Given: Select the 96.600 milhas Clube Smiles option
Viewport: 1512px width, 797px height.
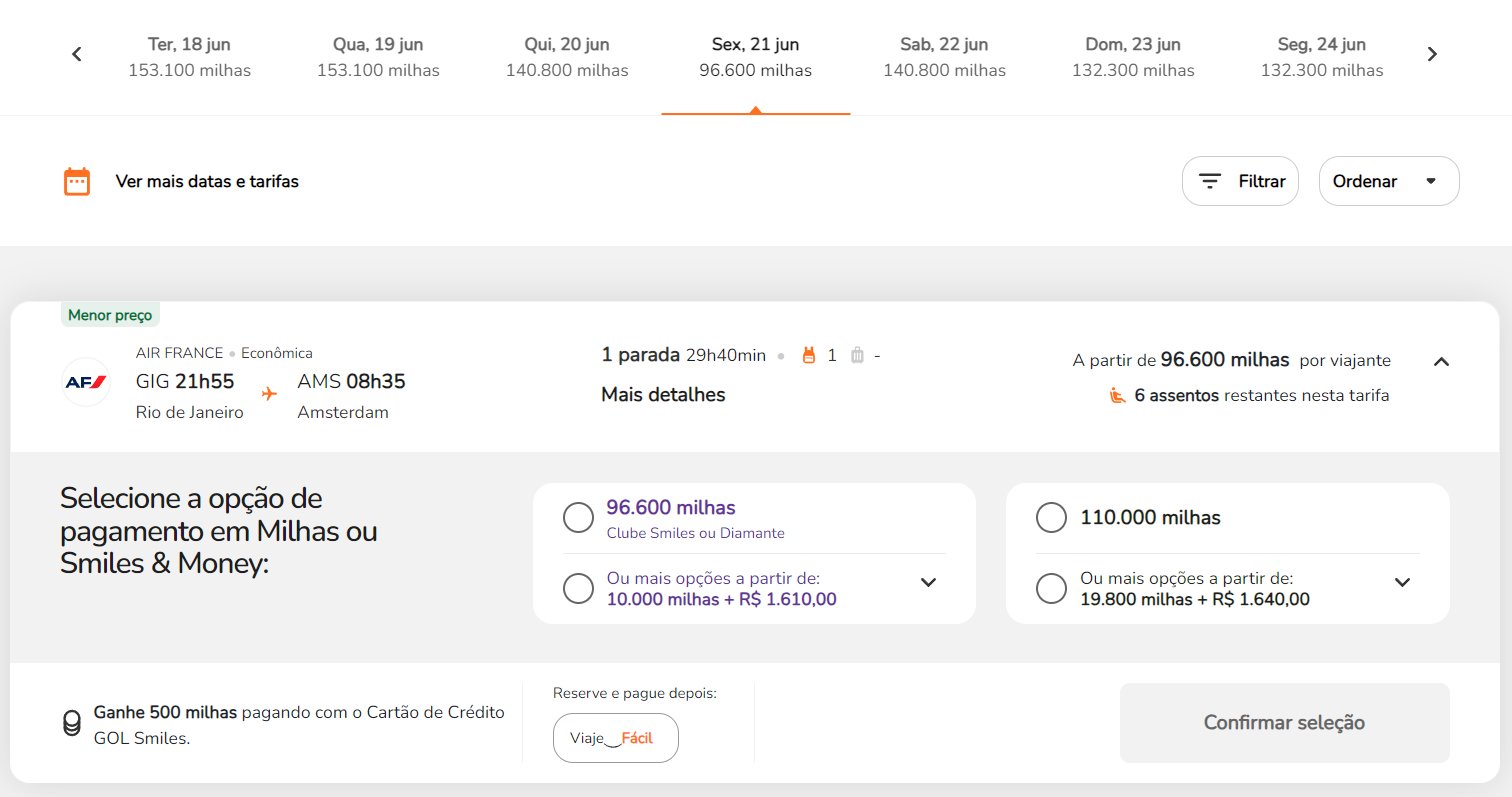Looking at the screenshot, I should click(x=578, y=518).
